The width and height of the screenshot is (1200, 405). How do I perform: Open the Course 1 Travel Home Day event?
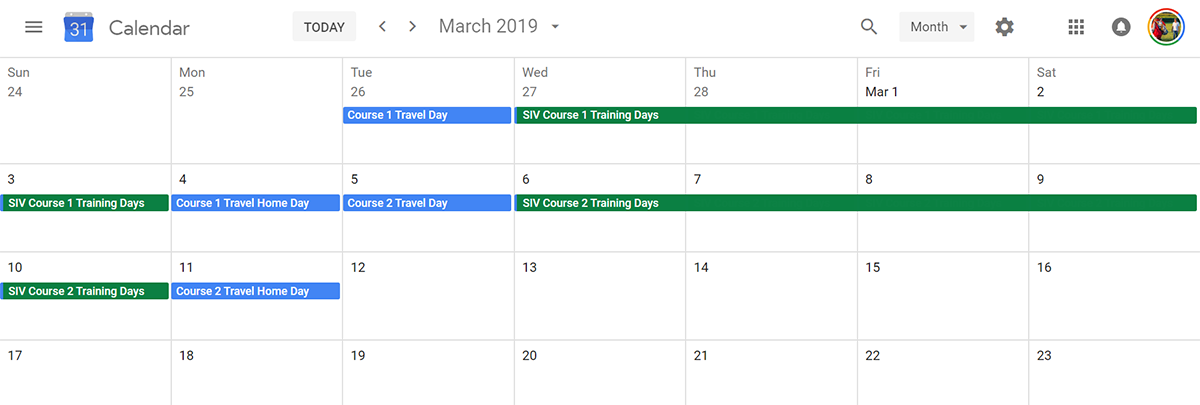click(256, 203)
